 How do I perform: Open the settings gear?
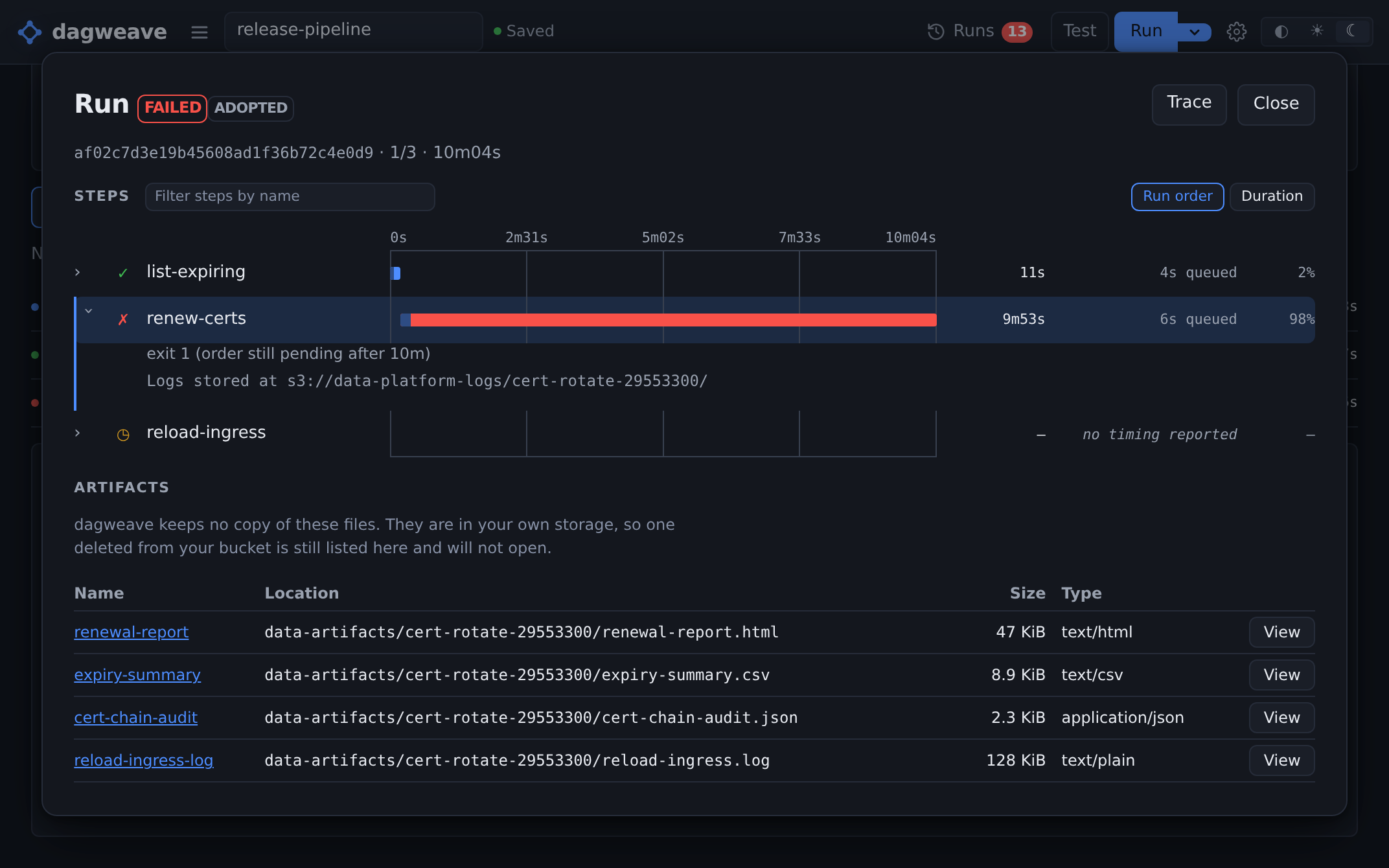point(1237,32)
